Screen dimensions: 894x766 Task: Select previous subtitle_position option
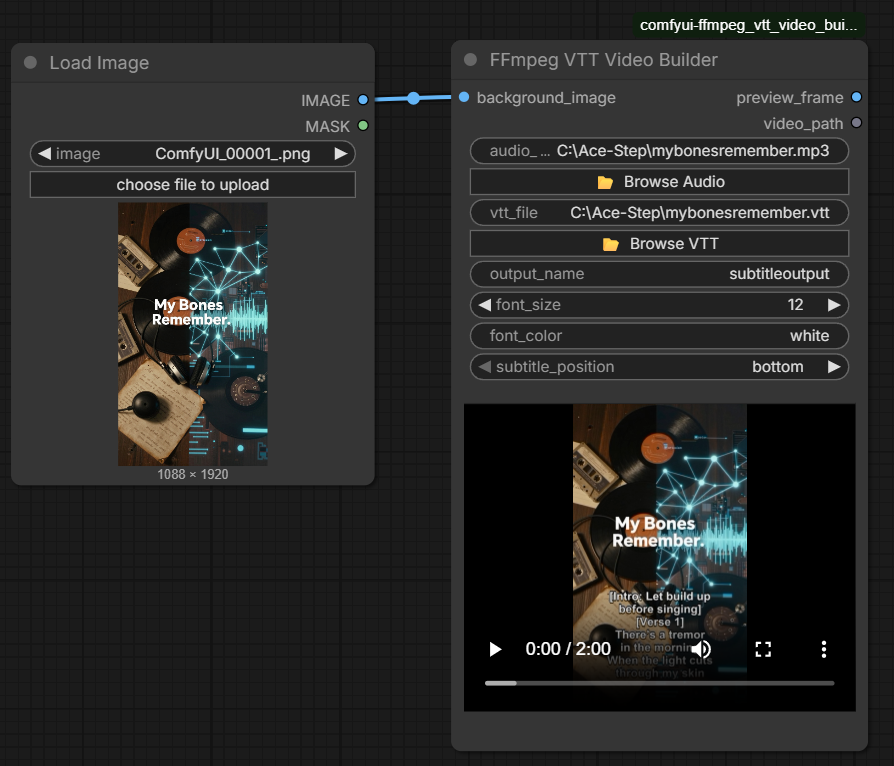pos(485,367)
